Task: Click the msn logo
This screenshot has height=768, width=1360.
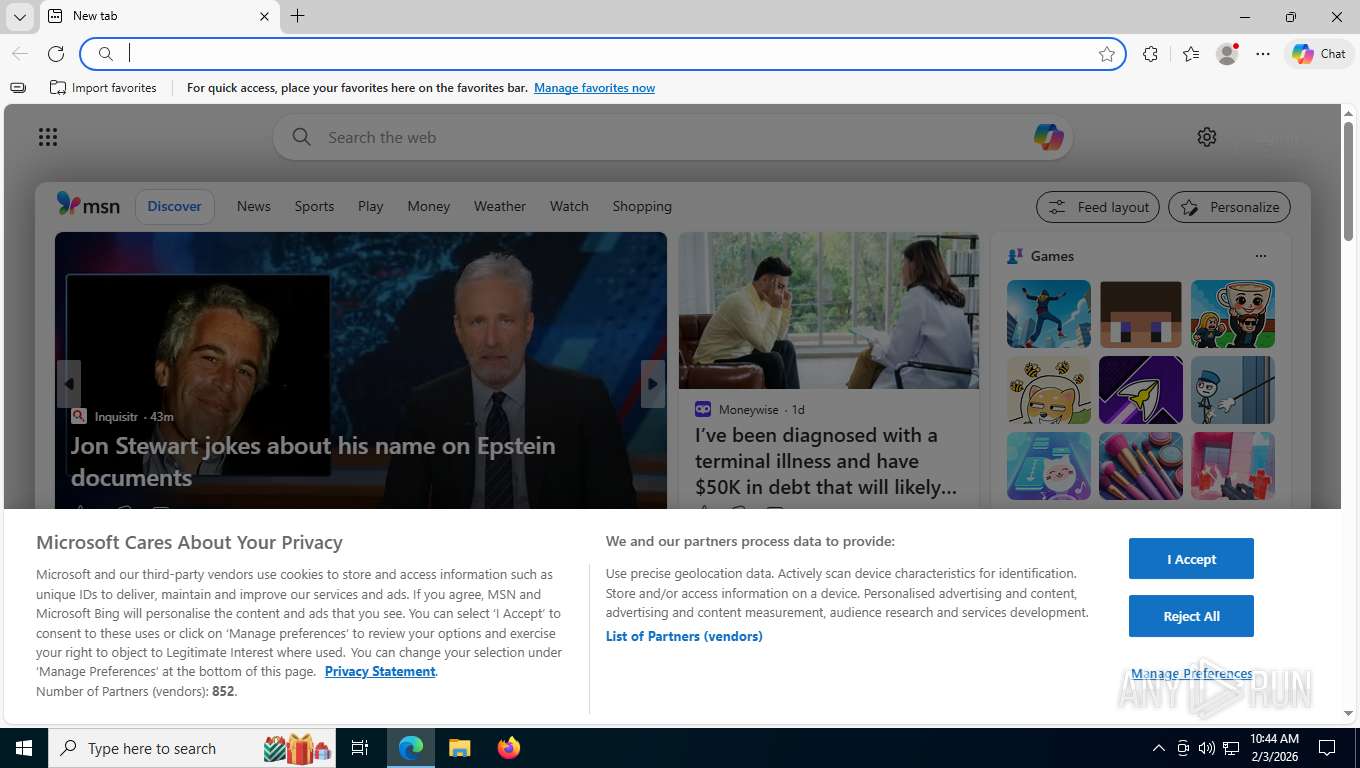Action: tap(88, 205)
